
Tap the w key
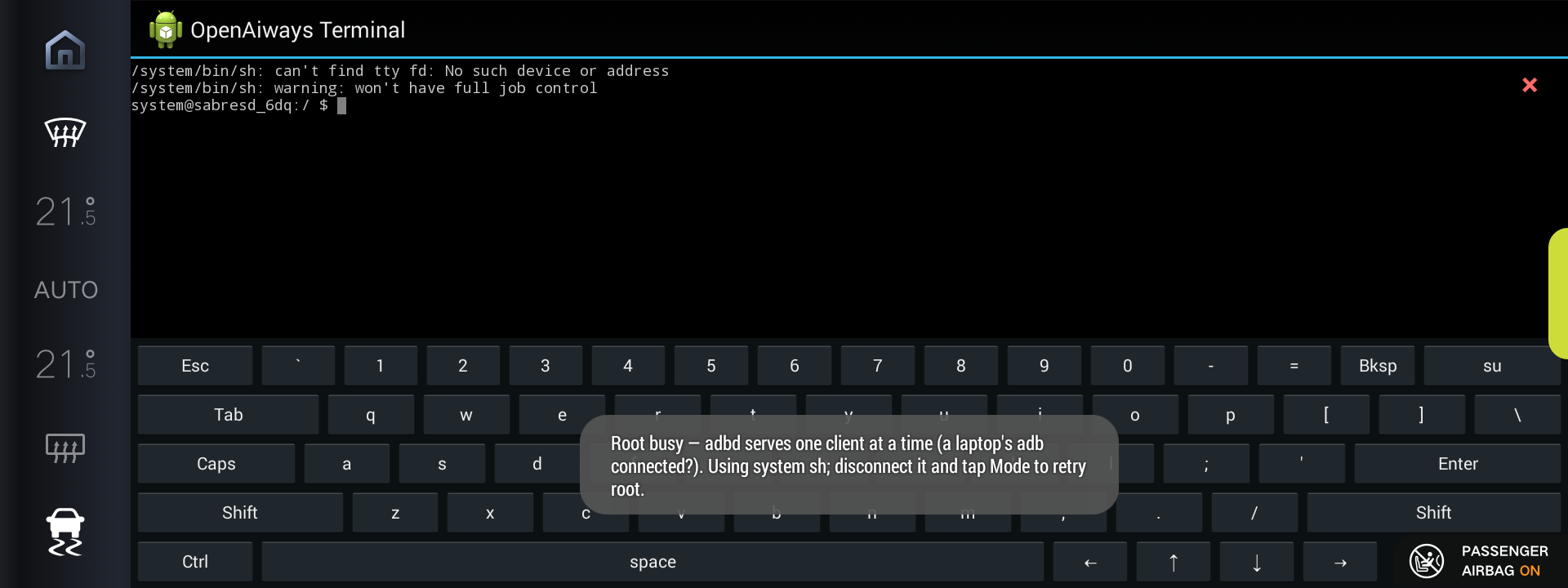tap(466, 415)
